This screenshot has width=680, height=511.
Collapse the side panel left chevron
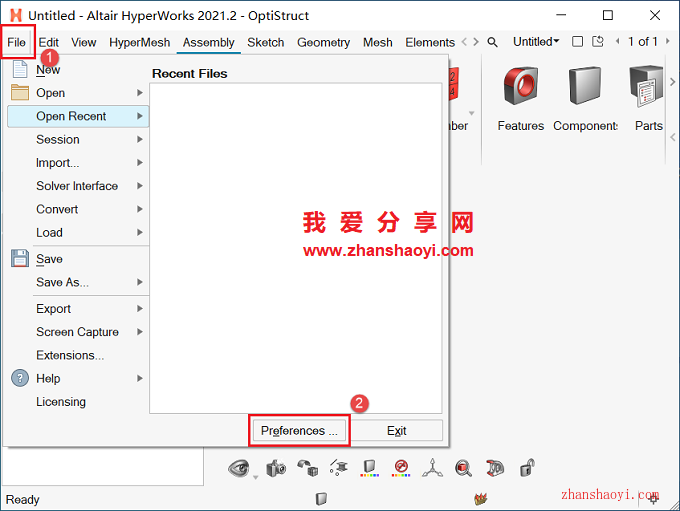pyautogui.click(x=673, y=137)
